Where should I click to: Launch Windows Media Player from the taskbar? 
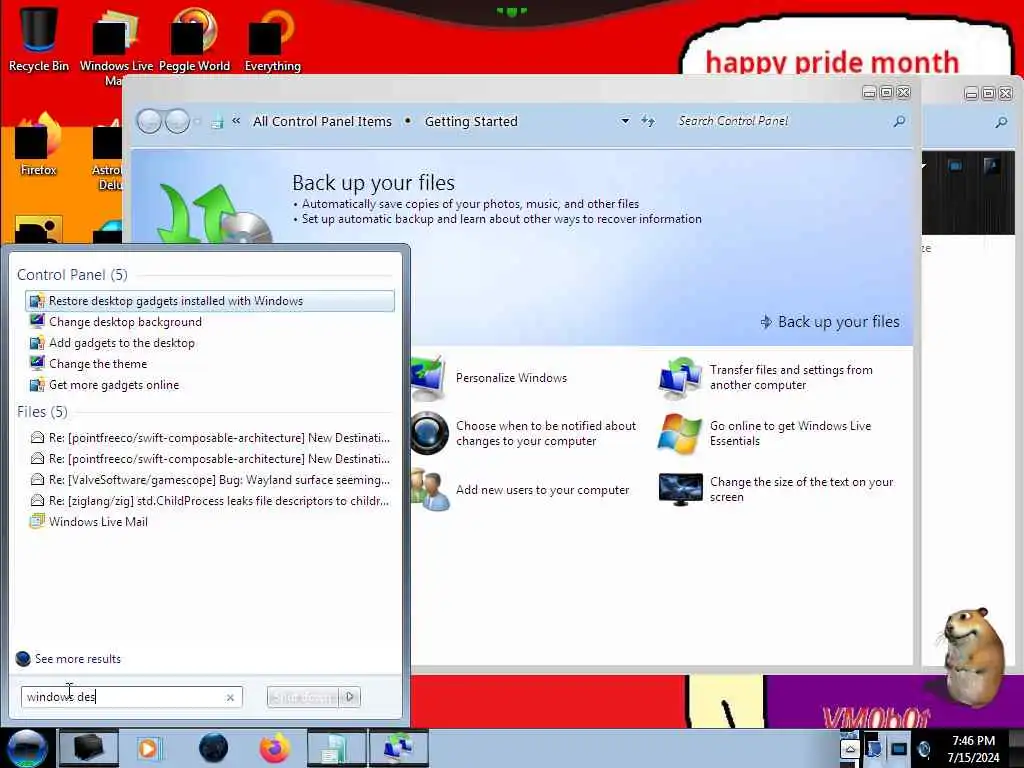tap(149, 748)
